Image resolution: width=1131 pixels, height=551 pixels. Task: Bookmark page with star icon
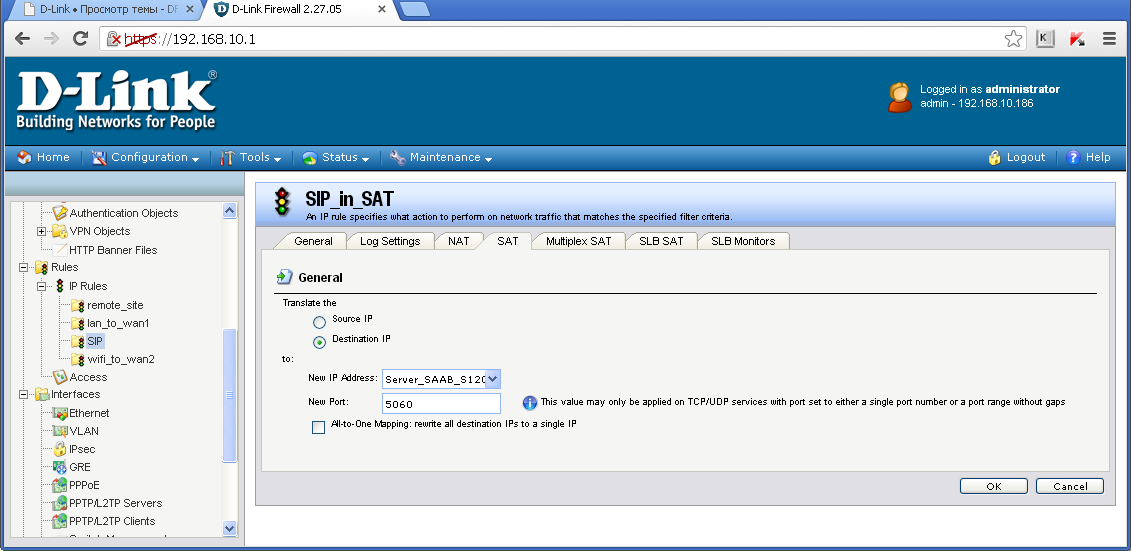click(1013, 39)
